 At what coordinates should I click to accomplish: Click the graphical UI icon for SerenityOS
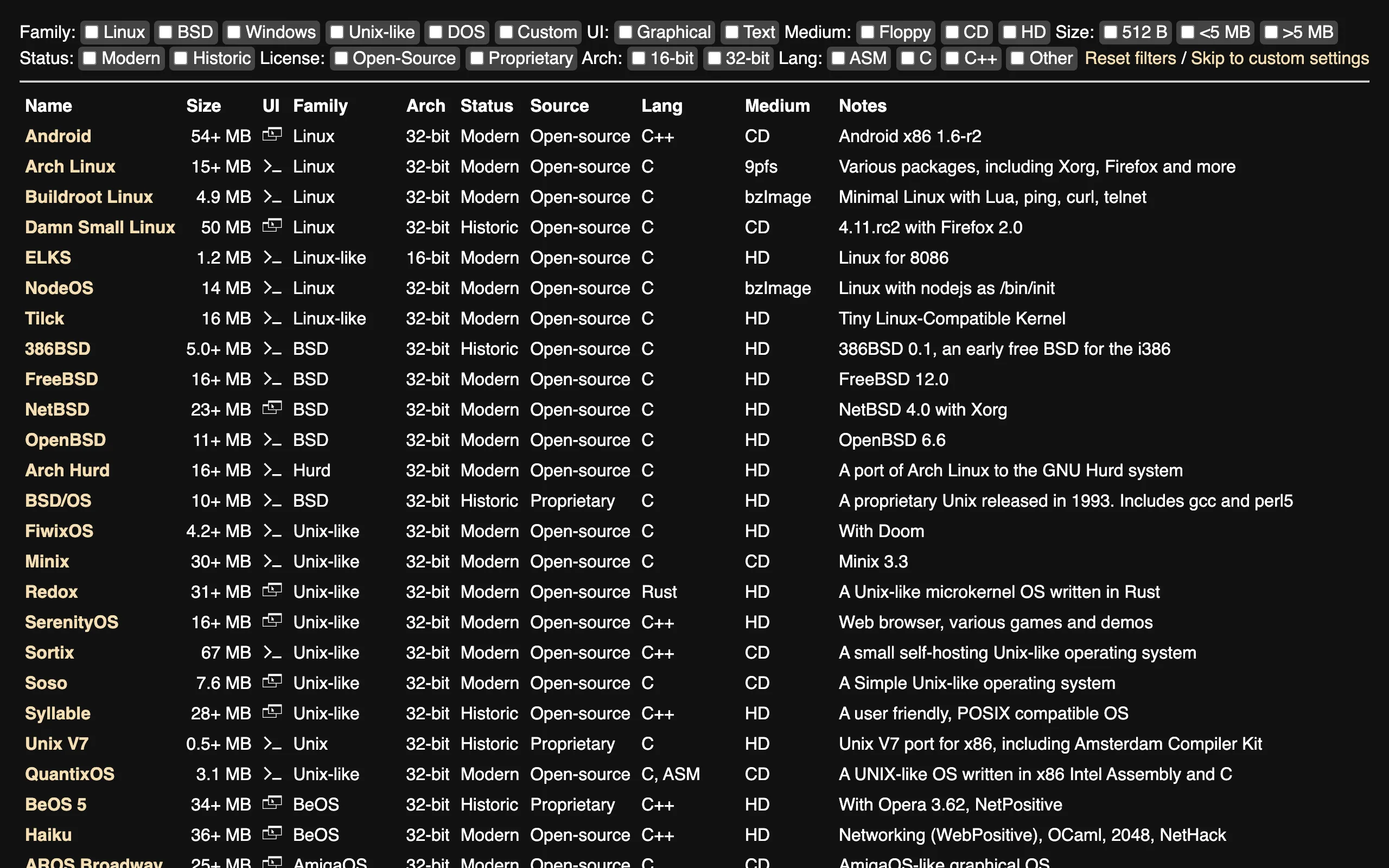point(272,621)
